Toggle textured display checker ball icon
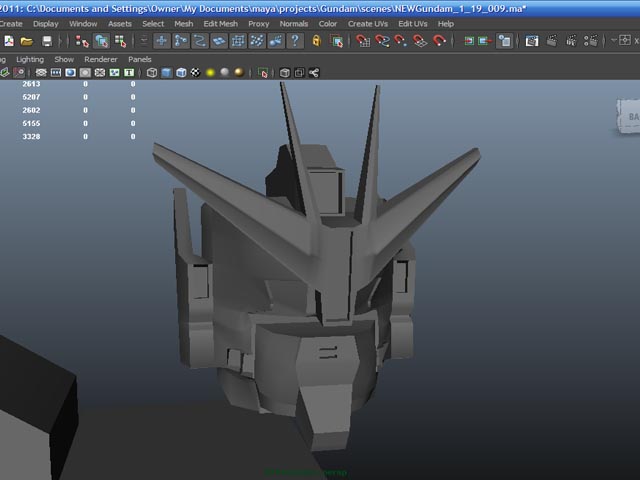The height and width of the screenshot is (480, 640). (196, 73)
